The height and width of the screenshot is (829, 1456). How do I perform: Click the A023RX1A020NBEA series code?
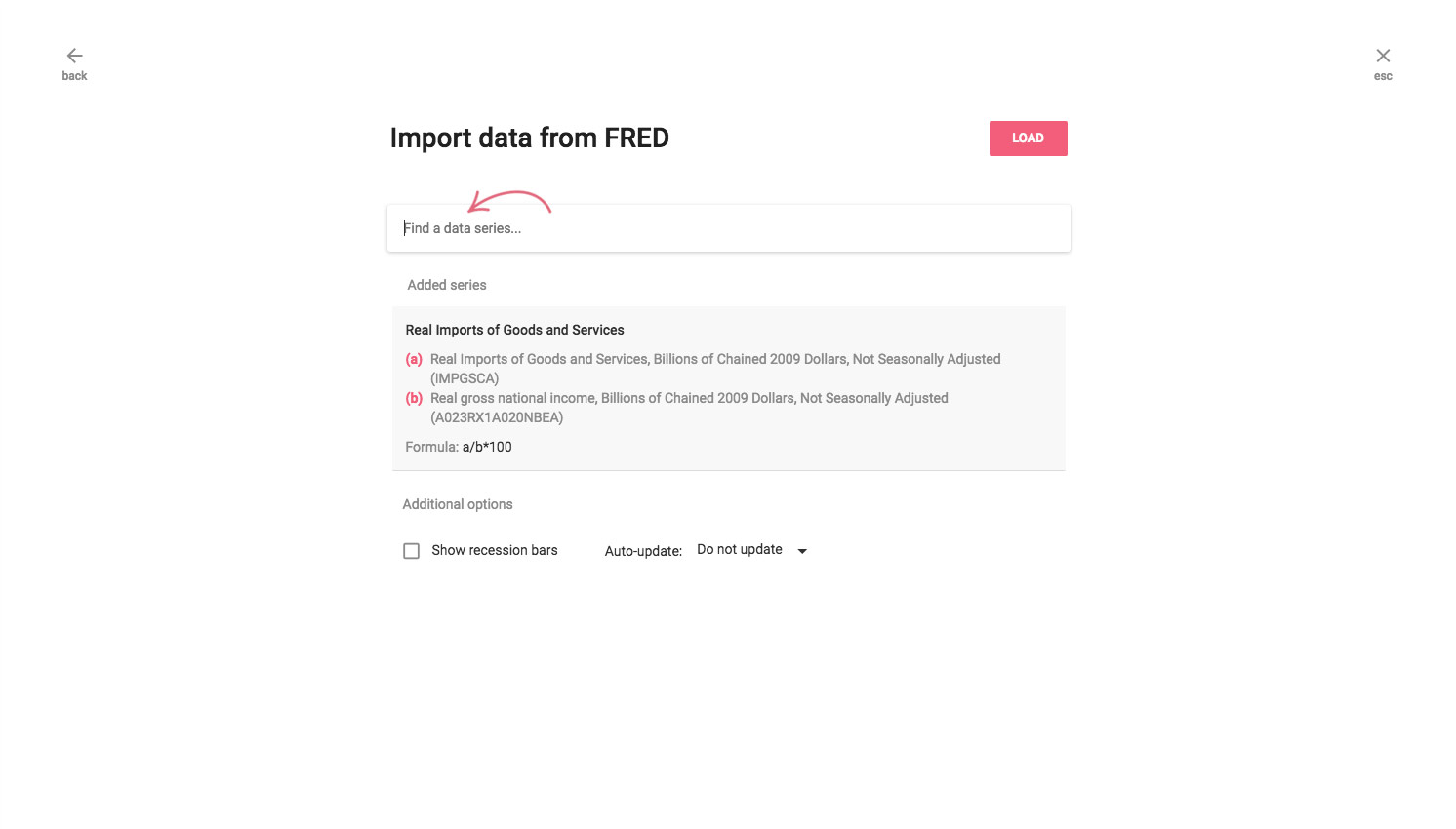[497, 417]
